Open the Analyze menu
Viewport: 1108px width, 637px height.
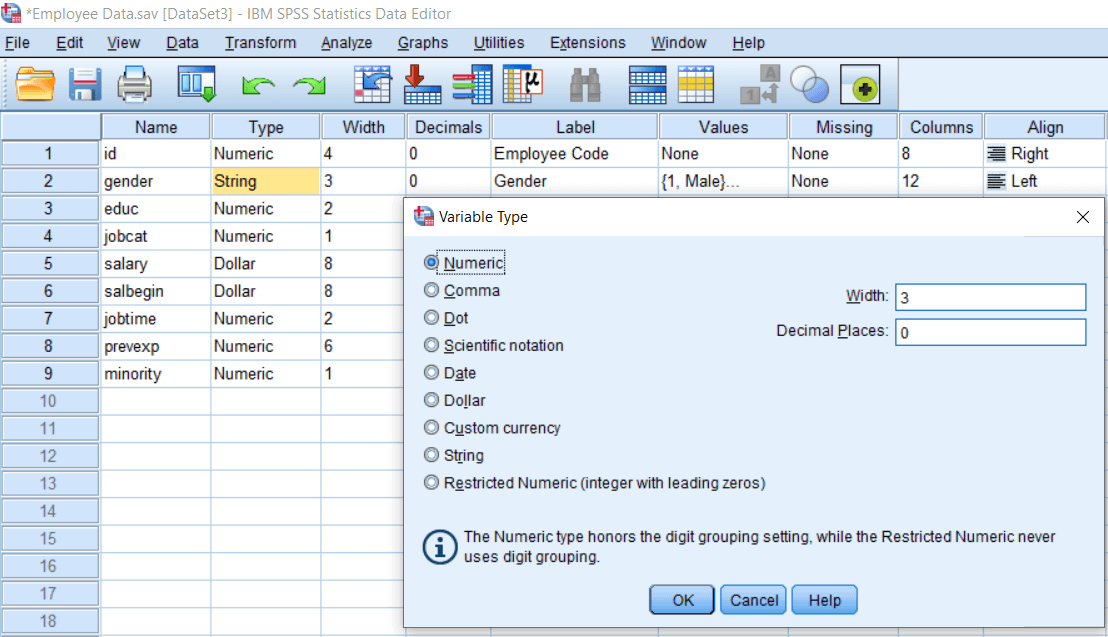coord(346,43)
